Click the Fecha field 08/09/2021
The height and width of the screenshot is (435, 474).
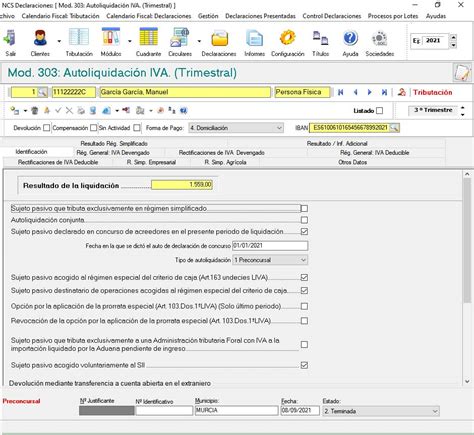coord(300,411)
